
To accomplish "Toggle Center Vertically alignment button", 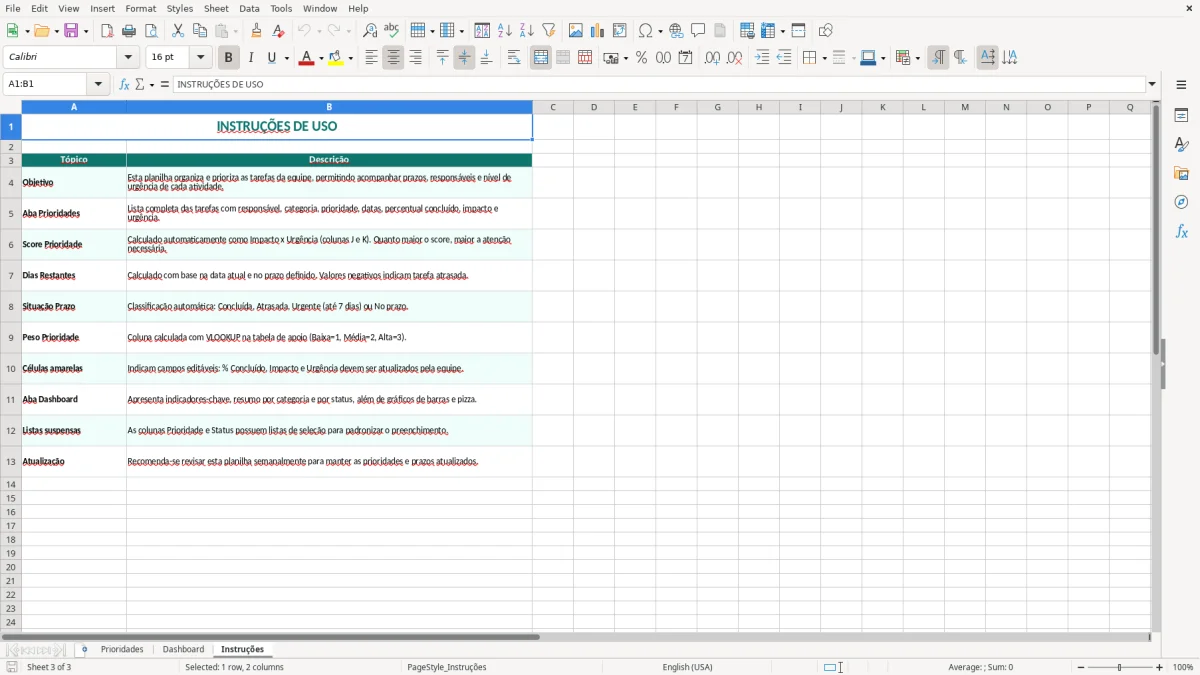I will [464, 58].
